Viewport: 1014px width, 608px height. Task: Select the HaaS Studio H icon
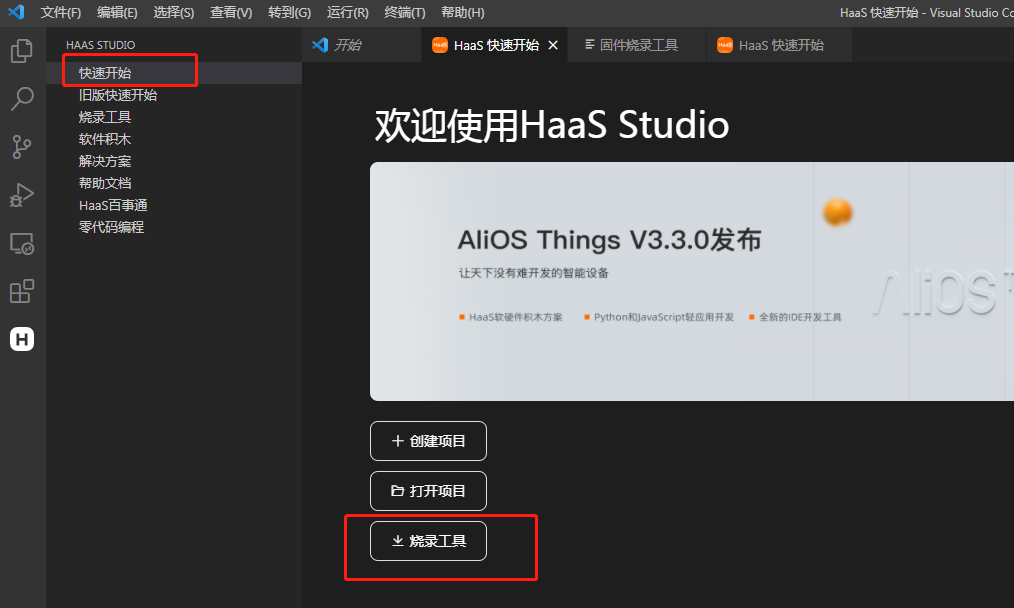[x=22, y=338]
